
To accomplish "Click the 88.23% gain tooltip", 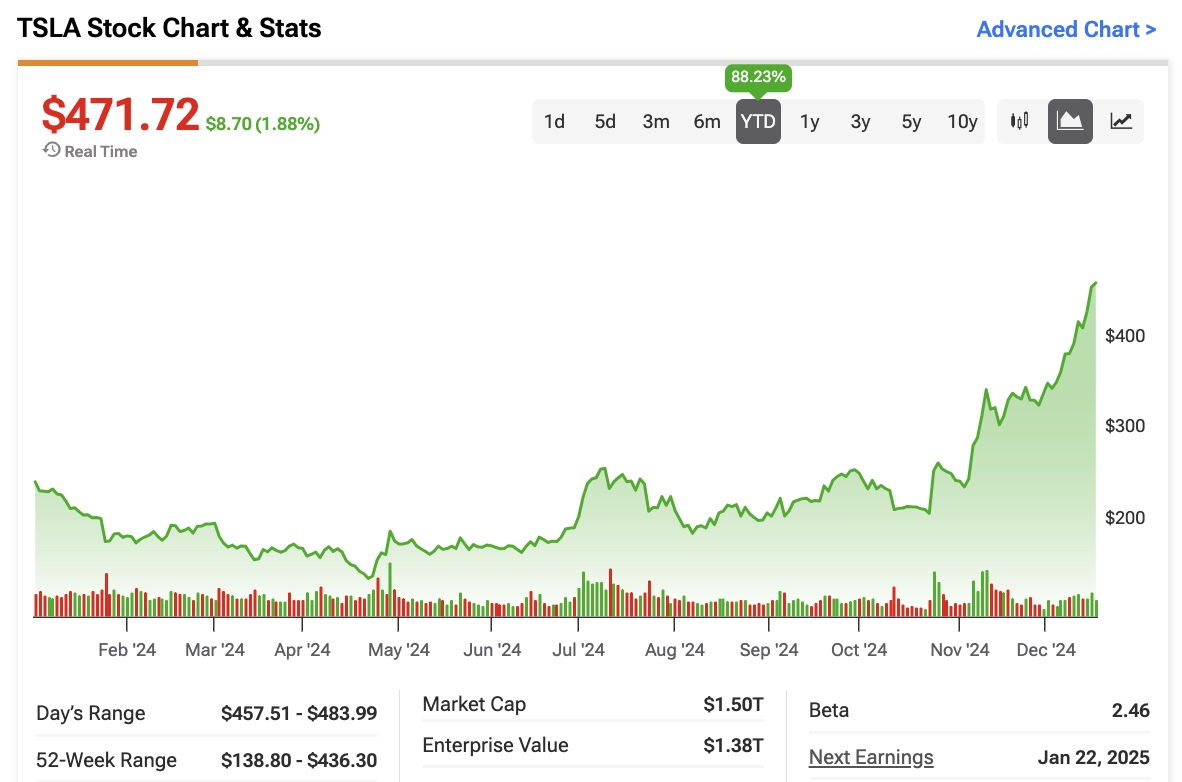I will tap(758, 76).
